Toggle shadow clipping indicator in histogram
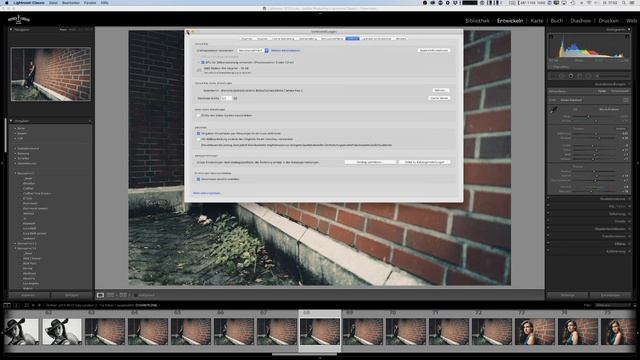This screenshot has width=640, height=360. [x=551, y=37]
